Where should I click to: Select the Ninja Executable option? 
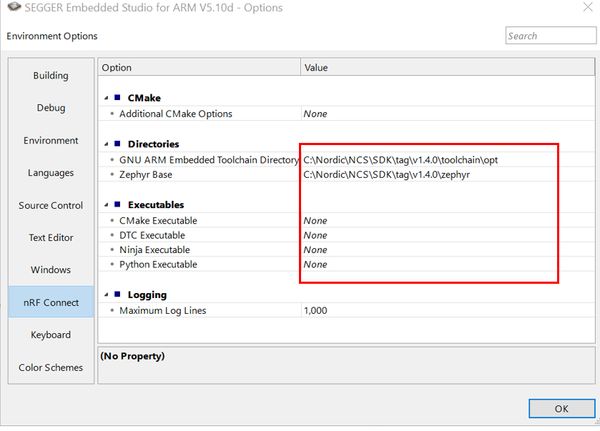346,250
